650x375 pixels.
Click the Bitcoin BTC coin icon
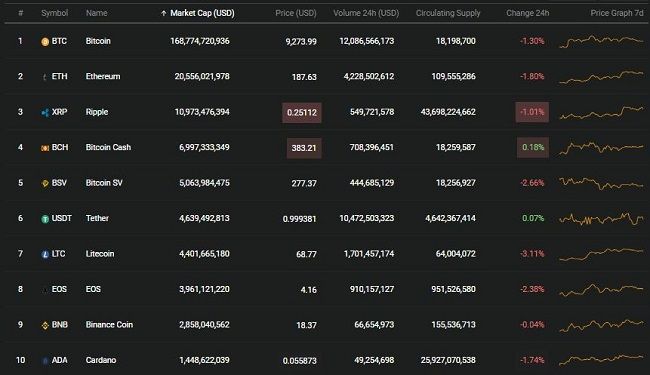click(x=45, y=41)
